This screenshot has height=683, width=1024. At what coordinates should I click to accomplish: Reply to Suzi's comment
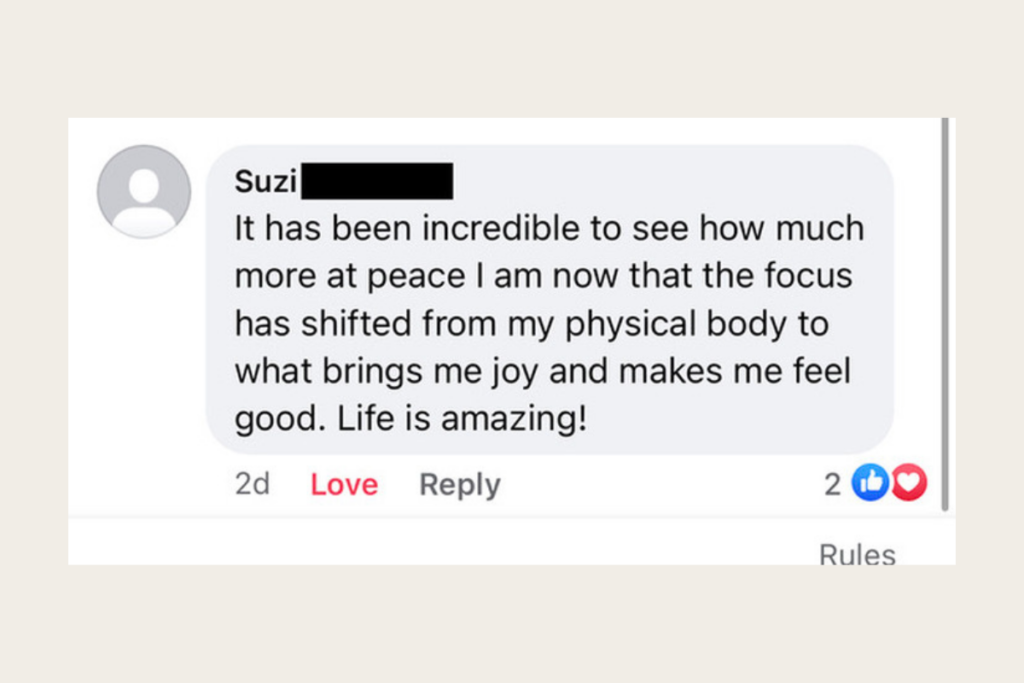(460, 484)
